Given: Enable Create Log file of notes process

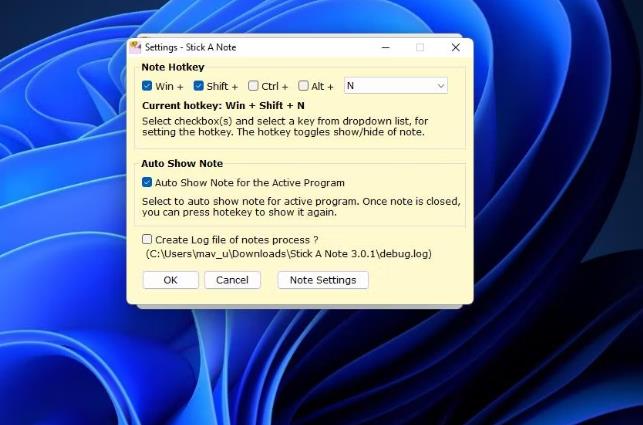Looking at the screenshot, I should coord(147,239).
